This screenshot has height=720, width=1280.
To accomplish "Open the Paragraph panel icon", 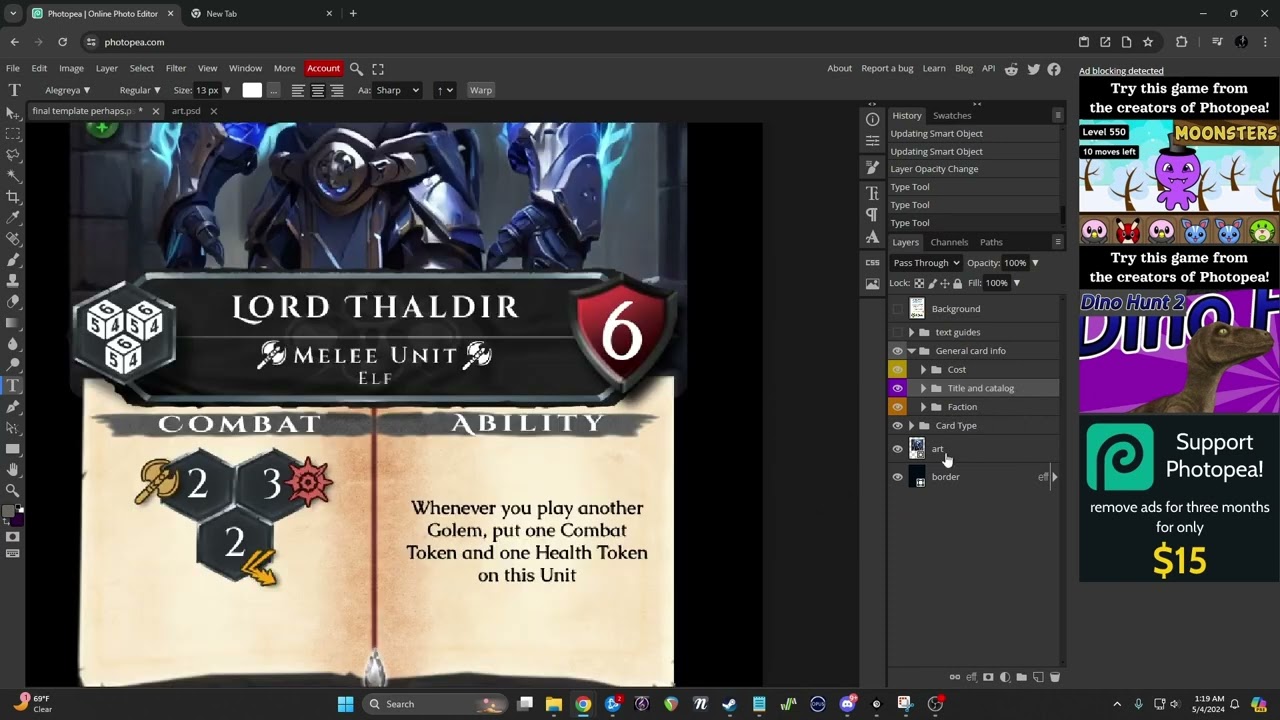I will click(872, 215).
